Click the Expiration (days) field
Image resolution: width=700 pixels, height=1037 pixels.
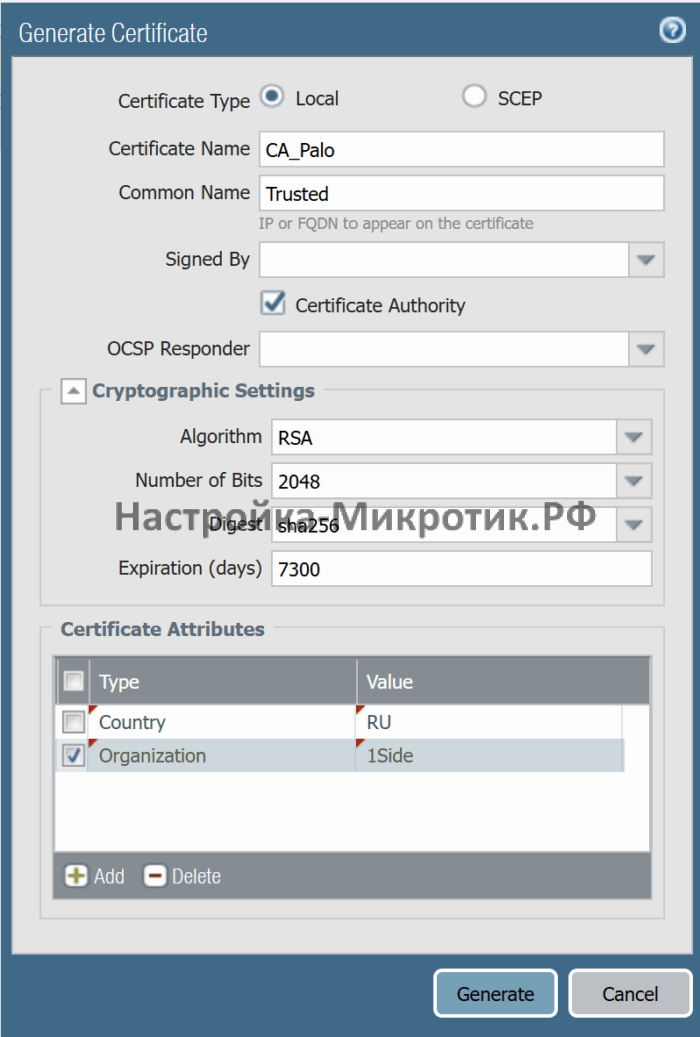pos(461,569)
